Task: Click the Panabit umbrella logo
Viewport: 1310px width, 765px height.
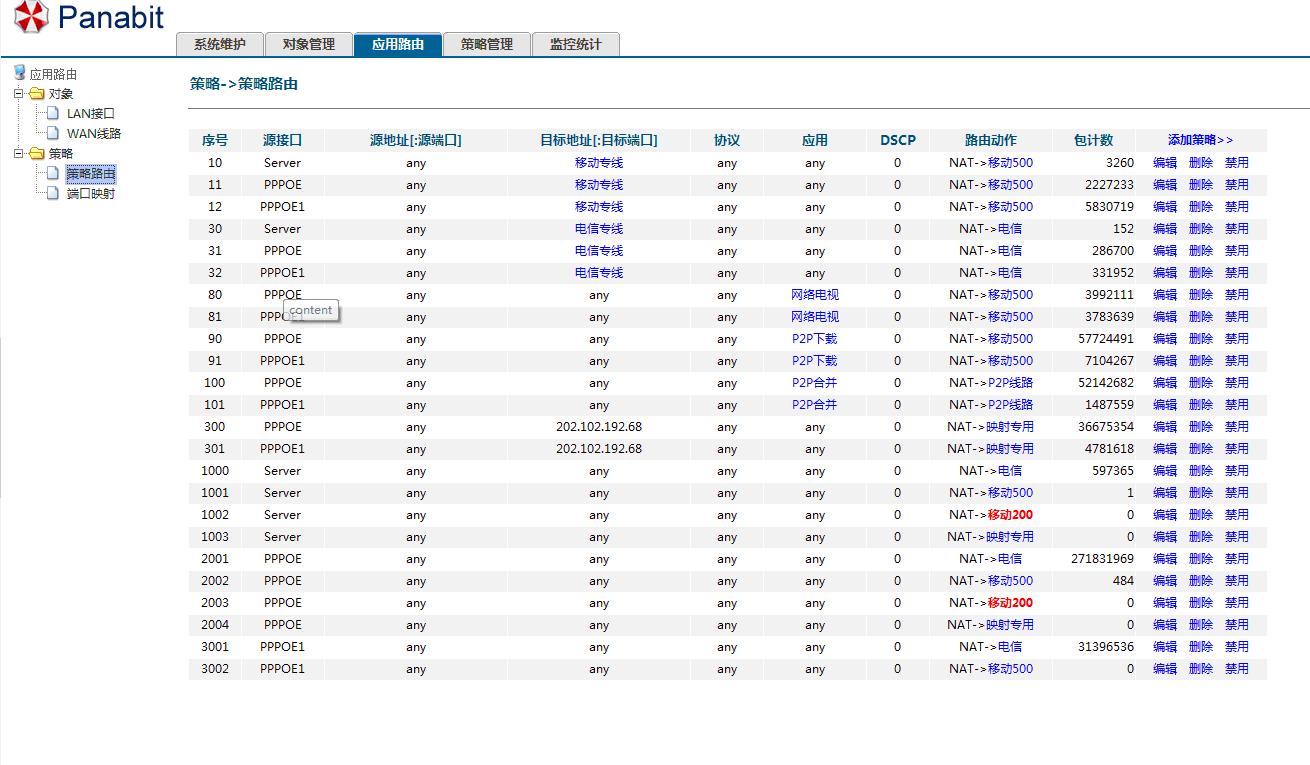Action: tap(31, 17)
